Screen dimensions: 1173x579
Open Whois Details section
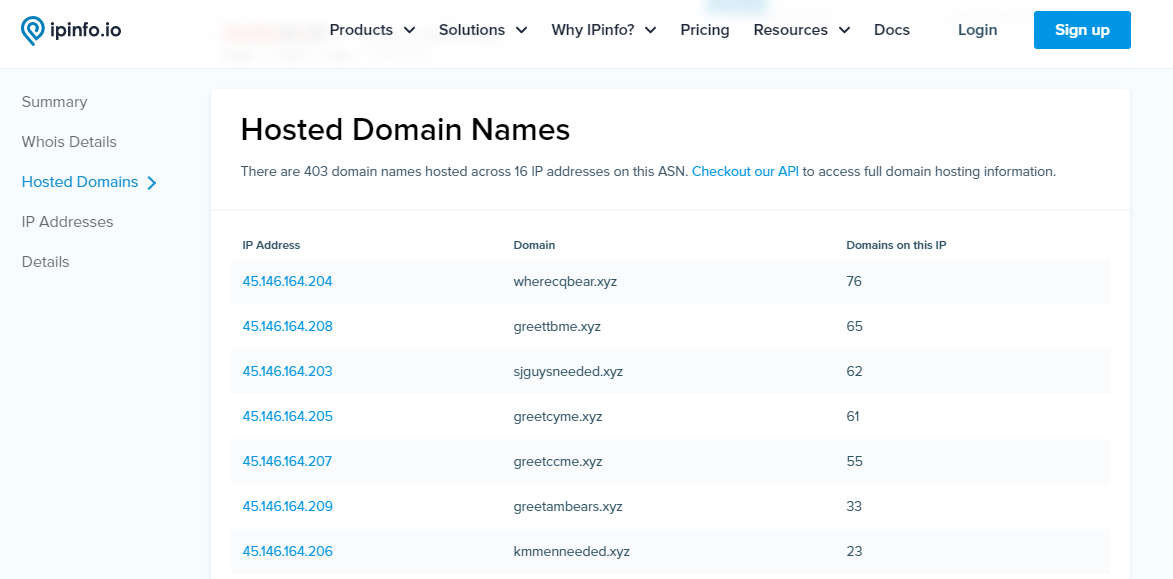69,142
